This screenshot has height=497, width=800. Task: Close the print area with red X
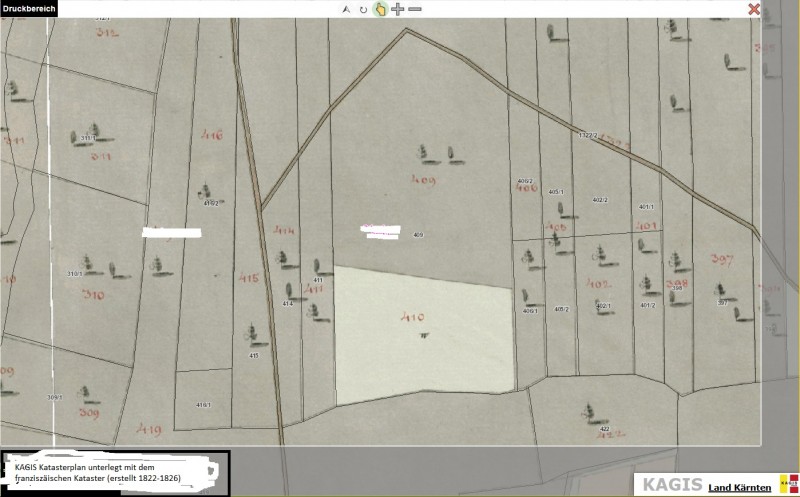pos(754,9)
